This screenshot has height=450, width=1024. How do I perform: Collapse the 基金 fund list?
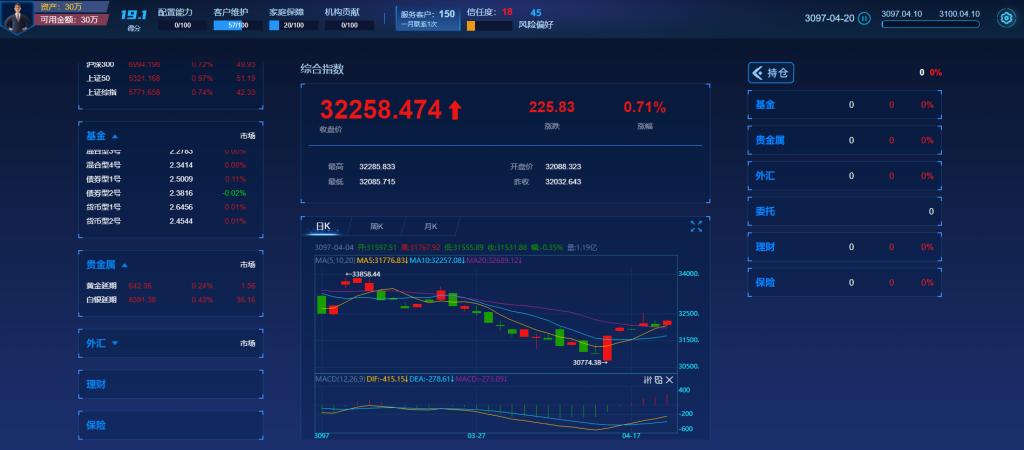click(115, 136)
